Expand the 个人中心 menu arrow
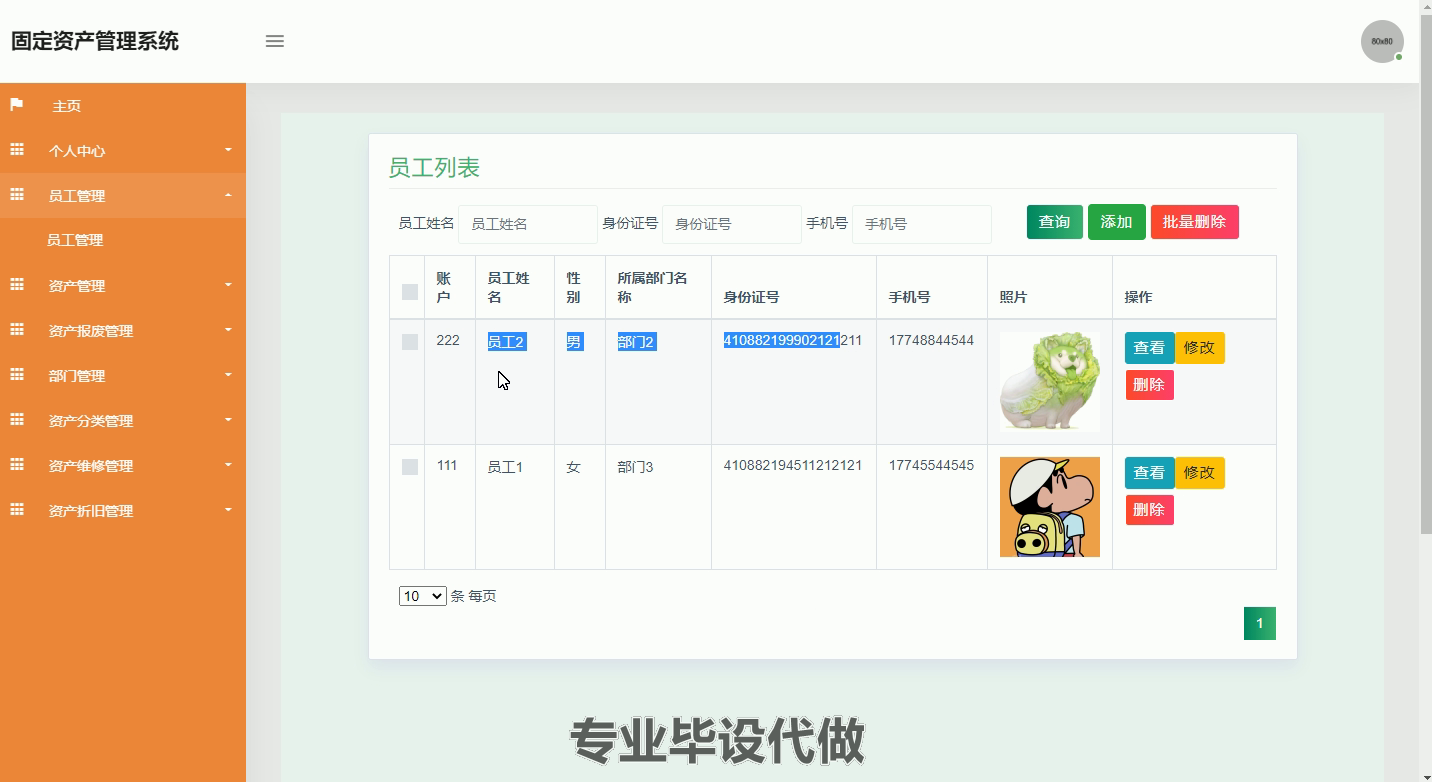 tap(228, 150)
